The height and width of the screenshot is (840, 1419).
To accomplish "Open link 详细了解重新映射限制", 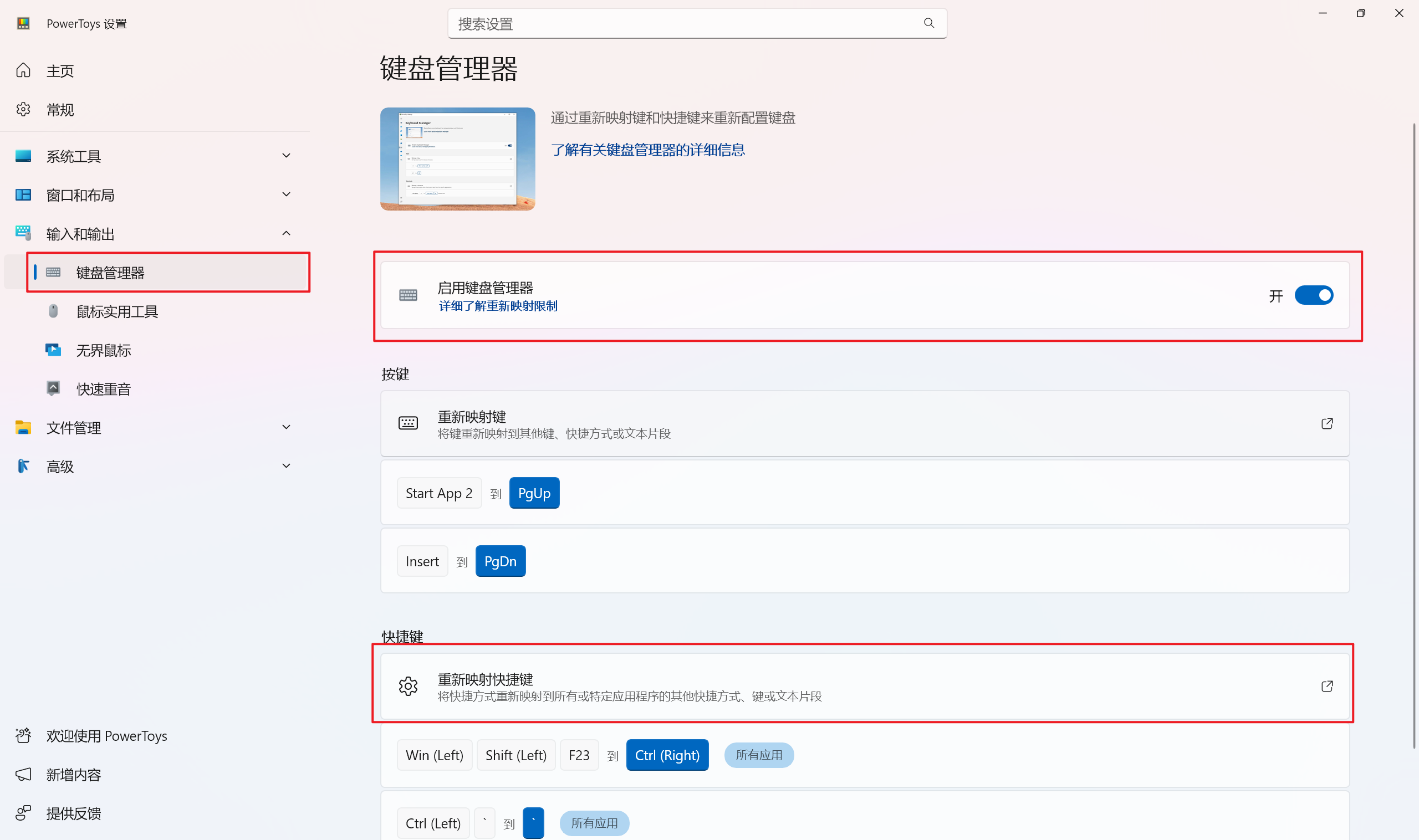I will pyautogui.click(x=498, y=306).
